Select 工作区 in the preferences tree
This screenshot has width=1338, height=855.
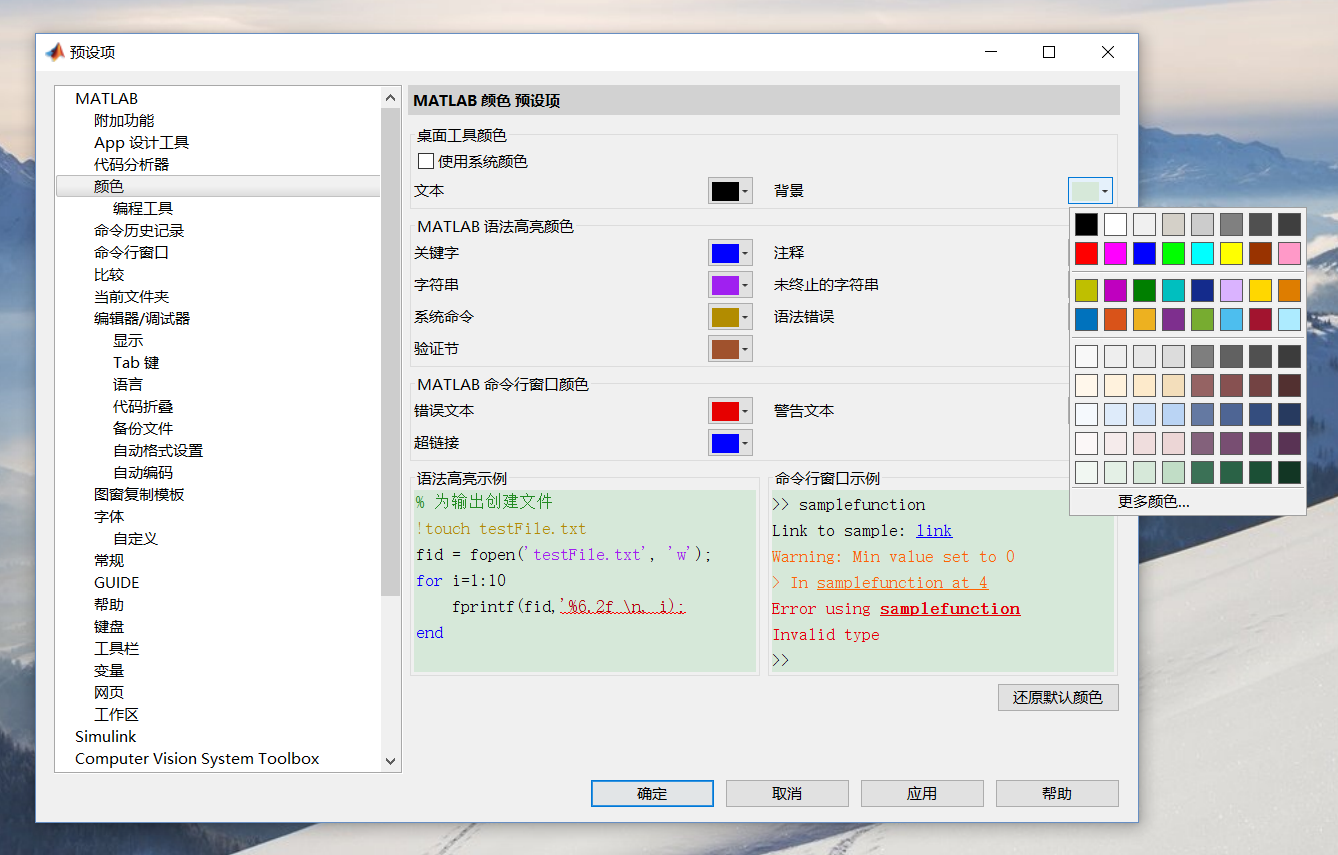(x=116, y=714)
